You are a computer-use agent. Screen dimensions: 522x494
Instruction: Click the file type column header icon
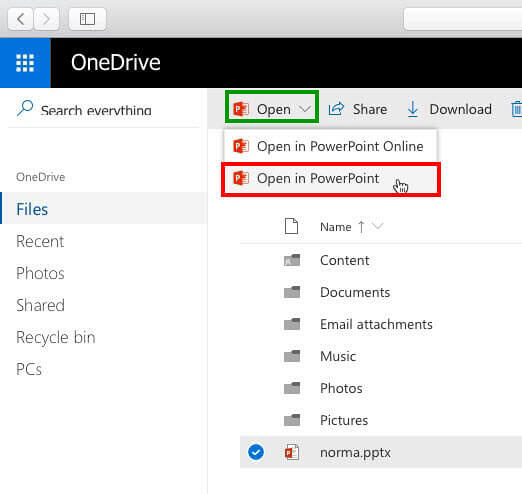[291, 226]
